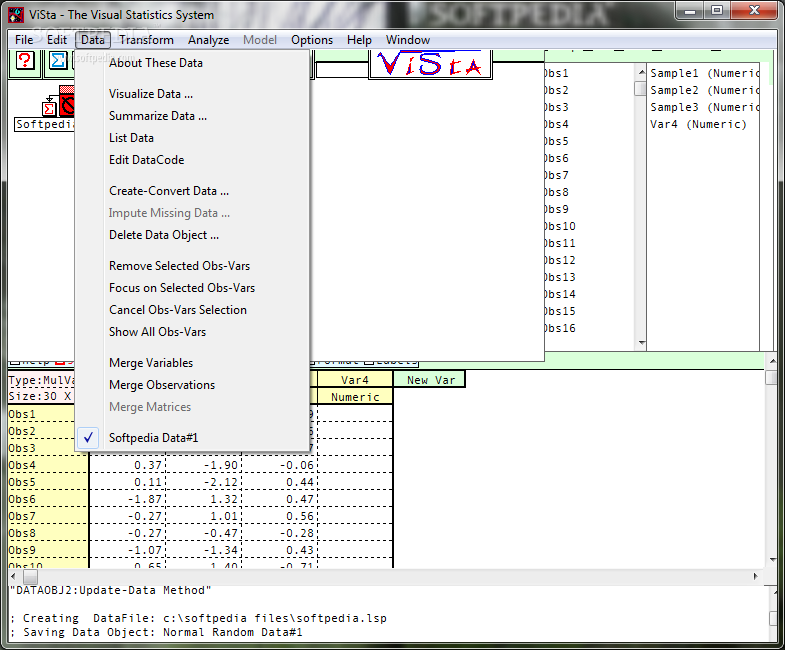Click the New Var column button
Screen dimensions: 785x650
[430, 380]
